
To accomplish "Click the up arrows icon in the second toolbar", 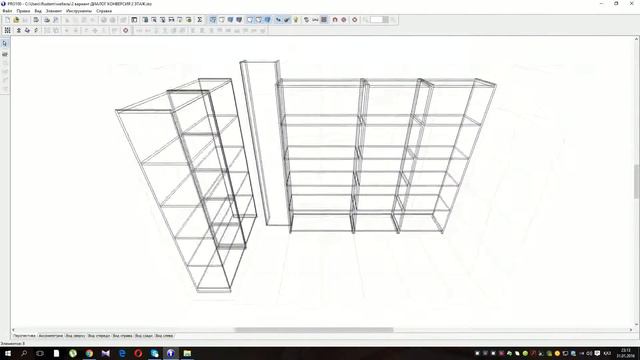I will pyautogui.click(x=18, y=30).
